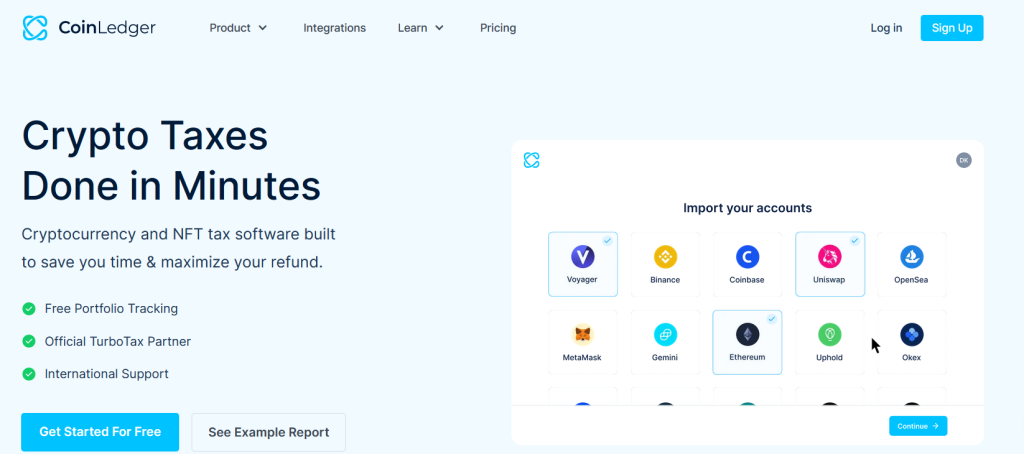Click the Free Portfolio Tracking text
The image size is (1024, 454).
[111, 308]
